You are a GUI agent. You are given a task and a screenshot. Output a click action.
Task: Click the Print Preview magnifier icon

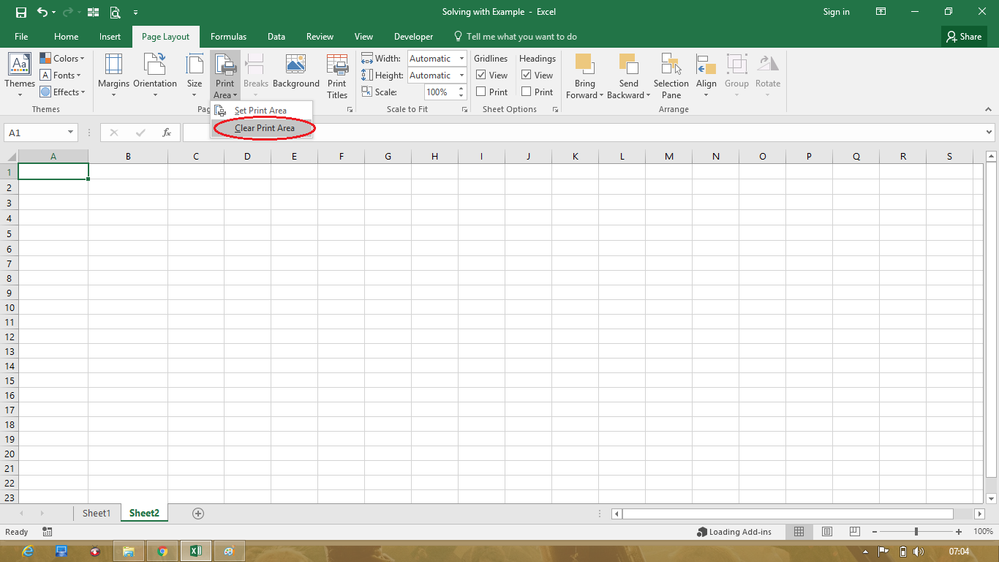pos(115,12)
